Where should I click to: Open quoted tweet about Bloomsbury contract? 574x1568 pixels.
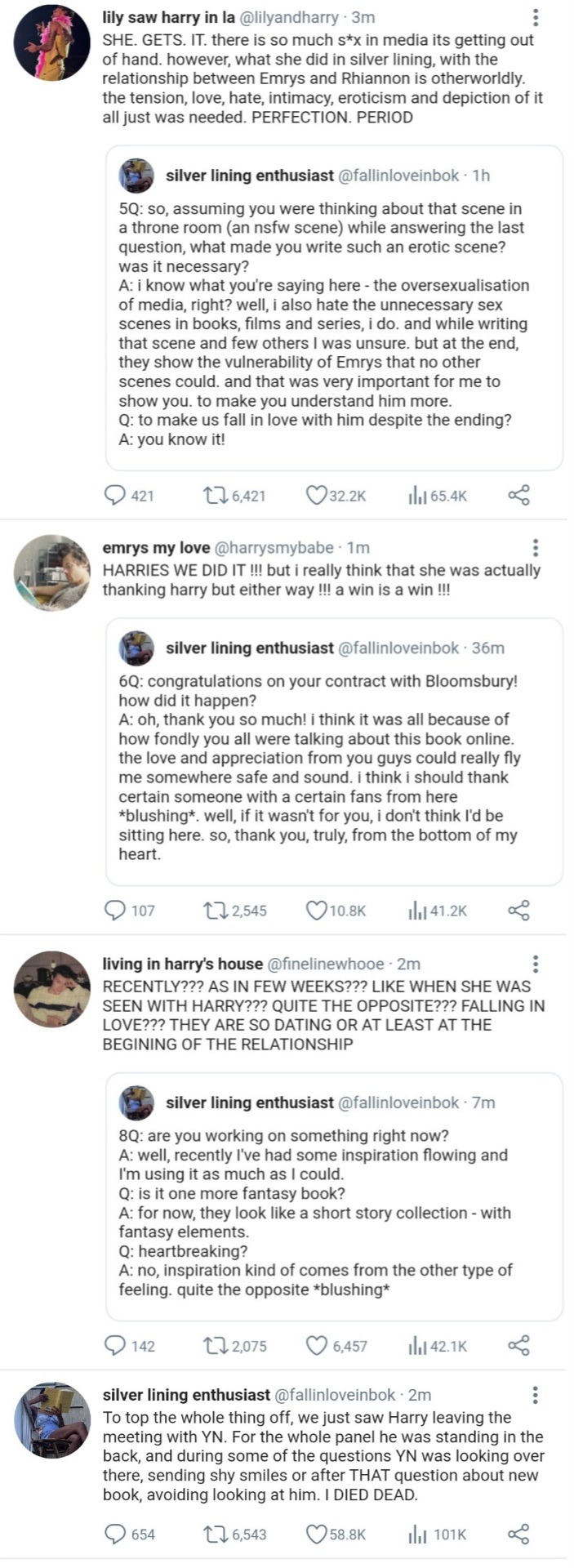click(x=334, y=751)
